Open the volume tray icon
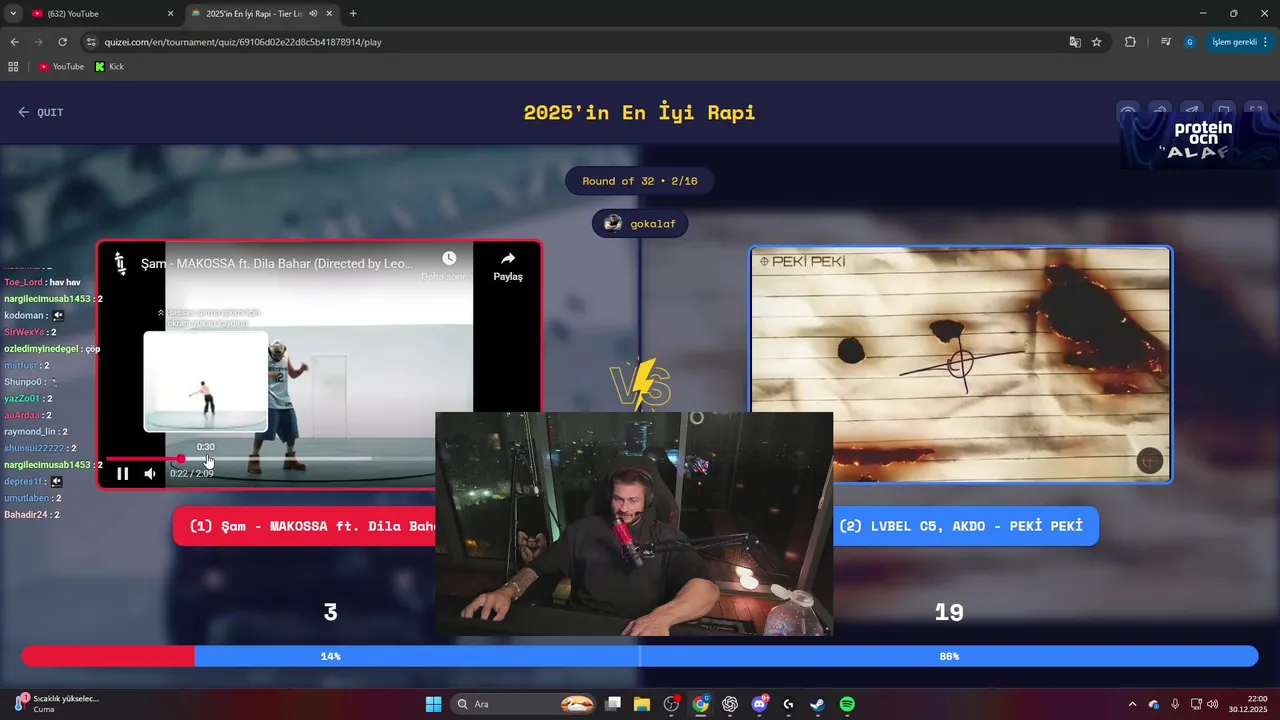This screenshot has width=1280, height=720. pos(1213,704)
